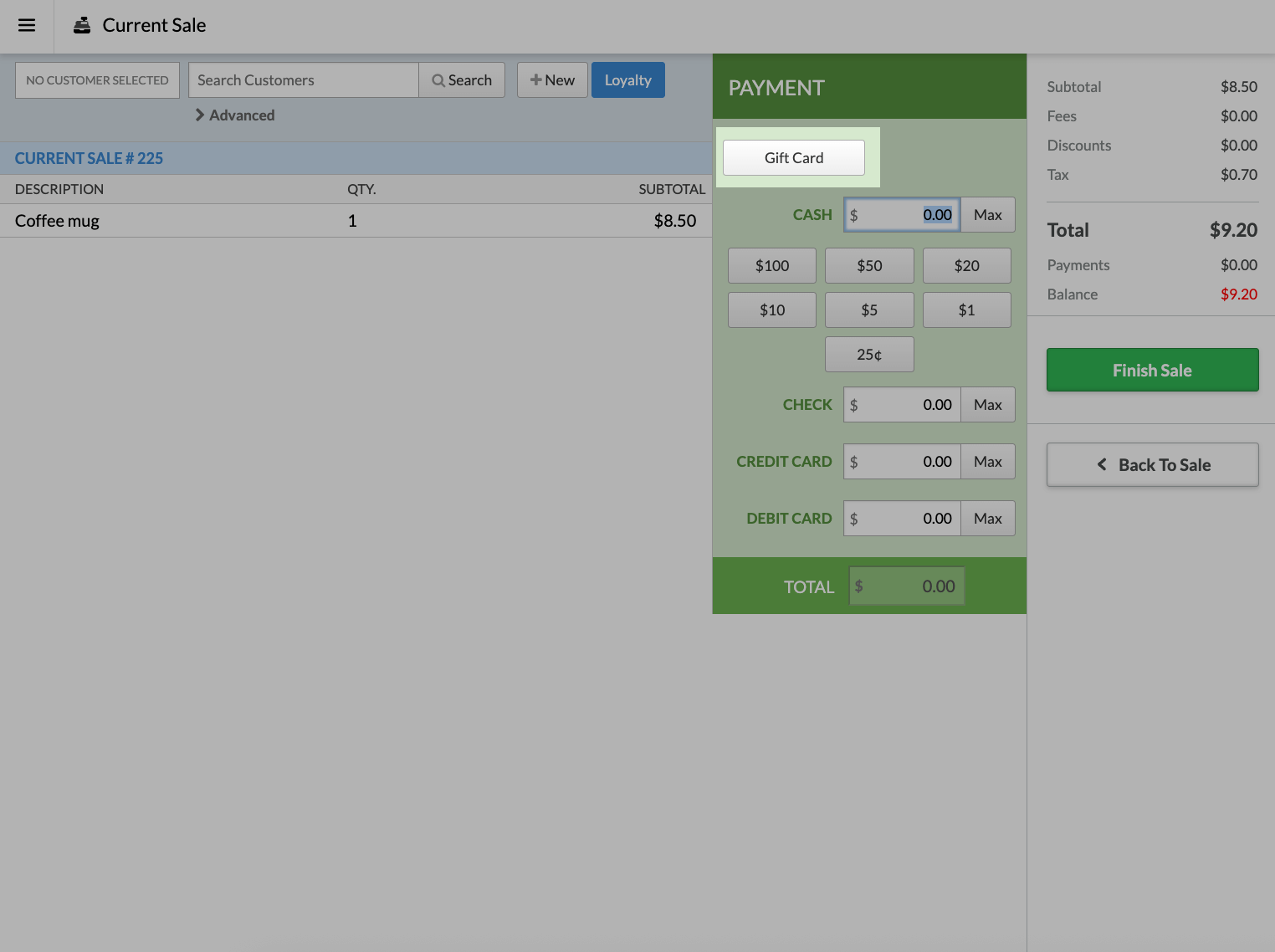Image resolution: width=1275 pixels, height=952 pixels.
Task: Click the Search customers button
Action: pyautogui.click(x=462, y=80)
